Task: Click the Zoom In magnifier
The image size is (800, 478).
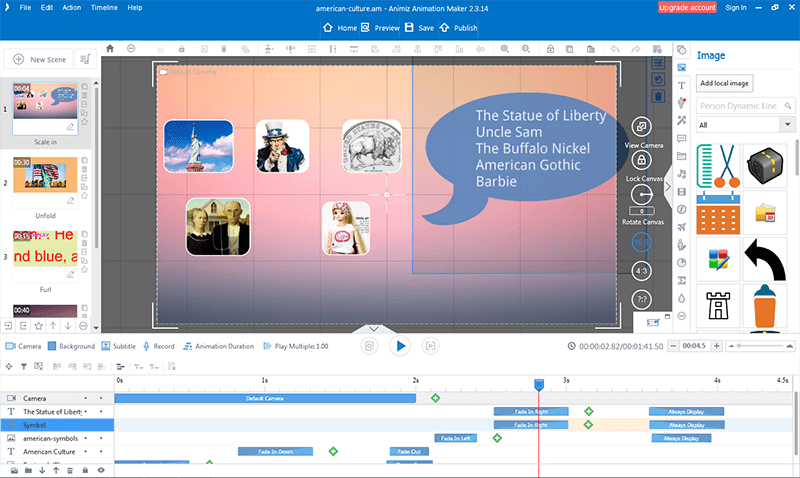Action: coord(505,49)
